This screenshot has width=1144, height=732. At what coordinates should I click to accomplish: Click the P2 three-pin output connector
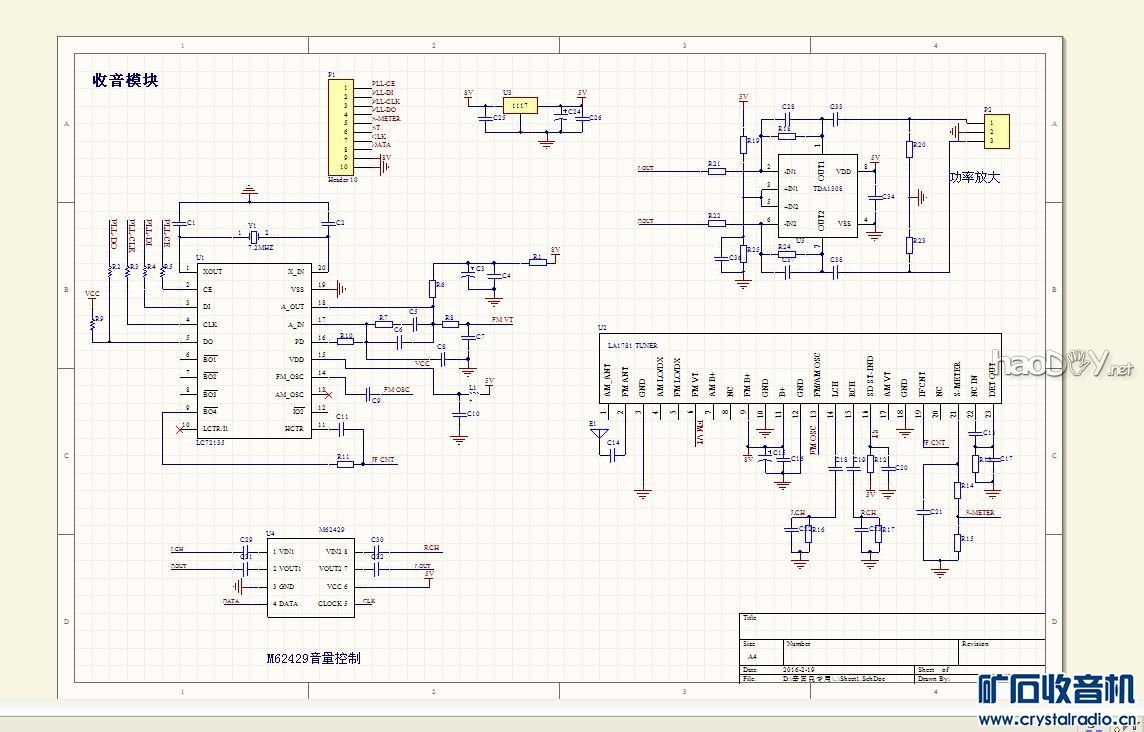(x=995, y=131)
